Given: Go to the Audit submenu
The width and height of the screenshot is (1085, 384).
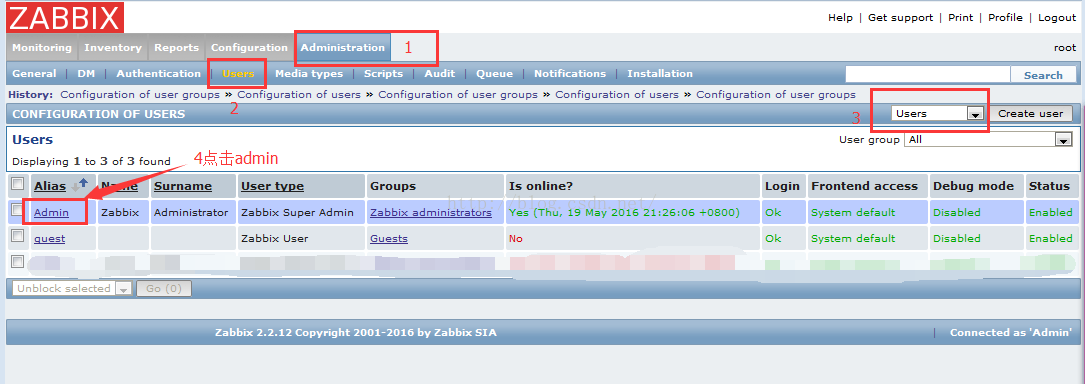Looking at the screenshot, I should 439,73.
